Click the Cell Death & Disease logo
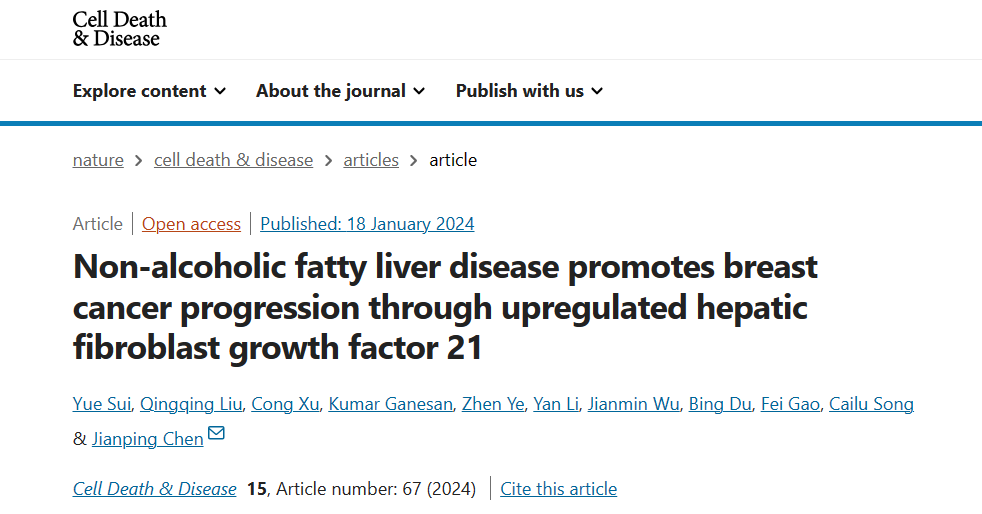This screenshot has height=514, width=982. click(x=119, y=29)
